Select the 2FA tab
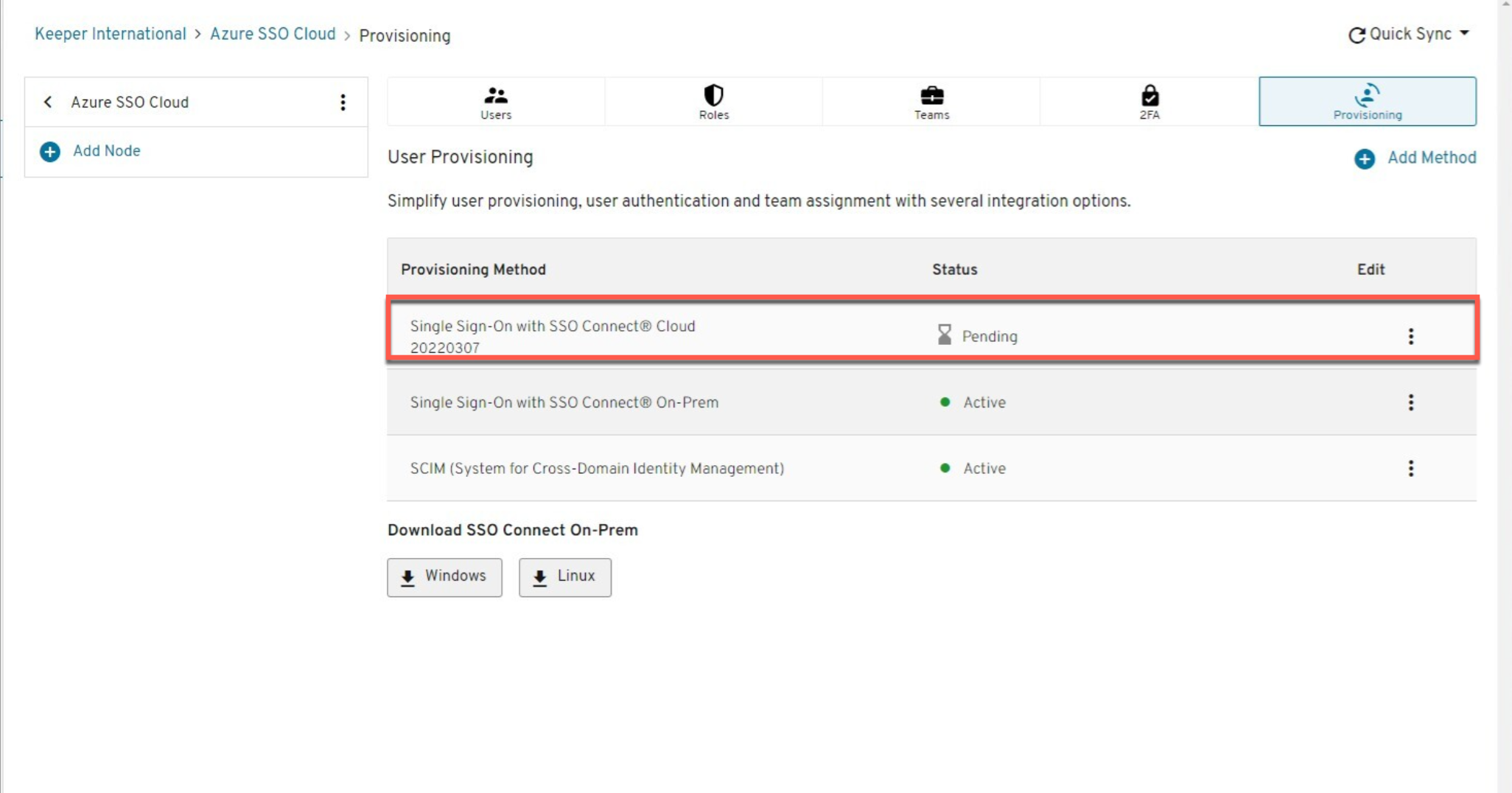The width and height of the screenshot is (1512, 793). [1149, 102]
